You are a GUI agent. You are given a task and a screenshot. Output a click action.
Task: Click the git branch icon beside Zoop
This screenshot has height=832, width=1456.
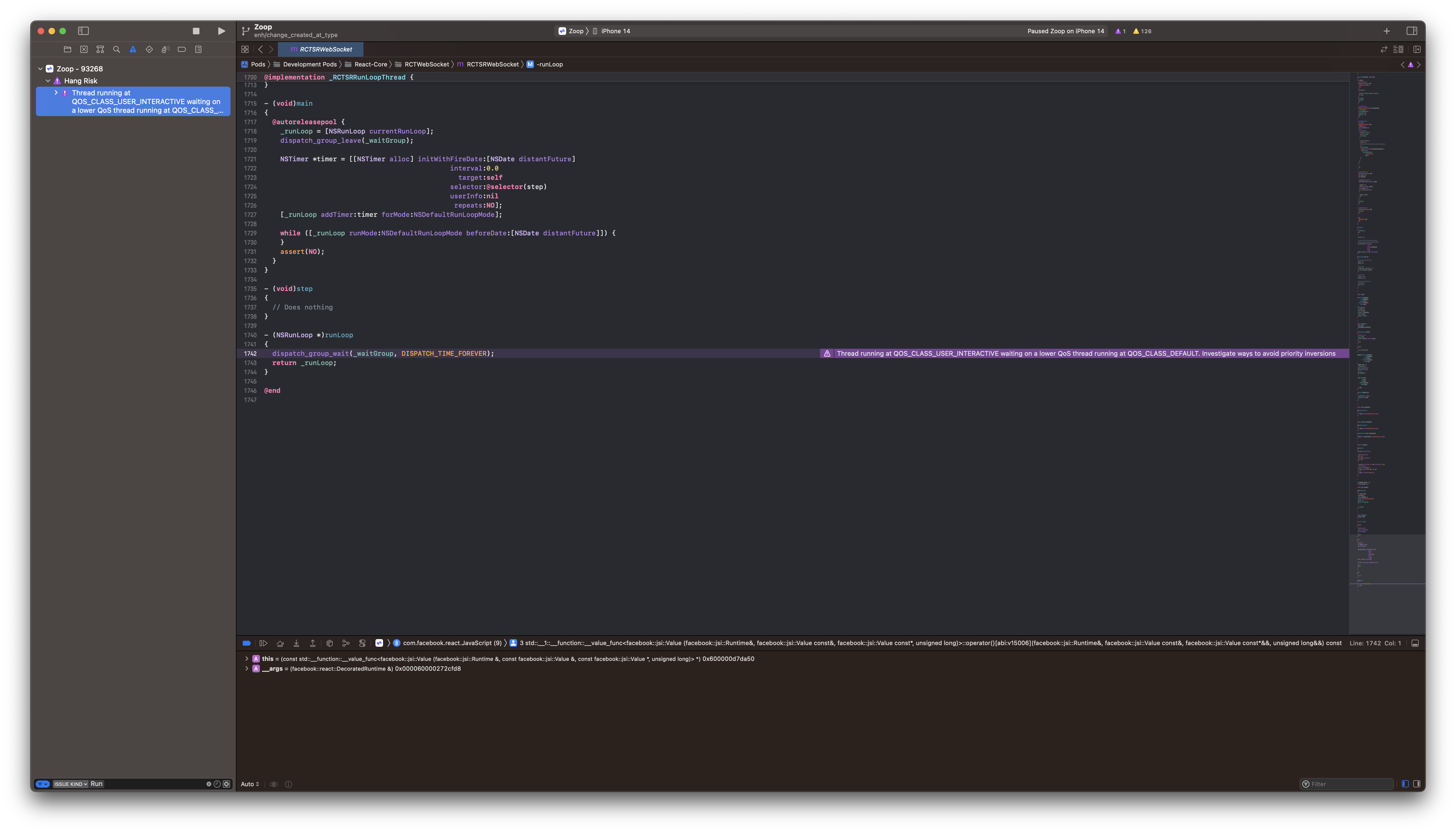246,31
